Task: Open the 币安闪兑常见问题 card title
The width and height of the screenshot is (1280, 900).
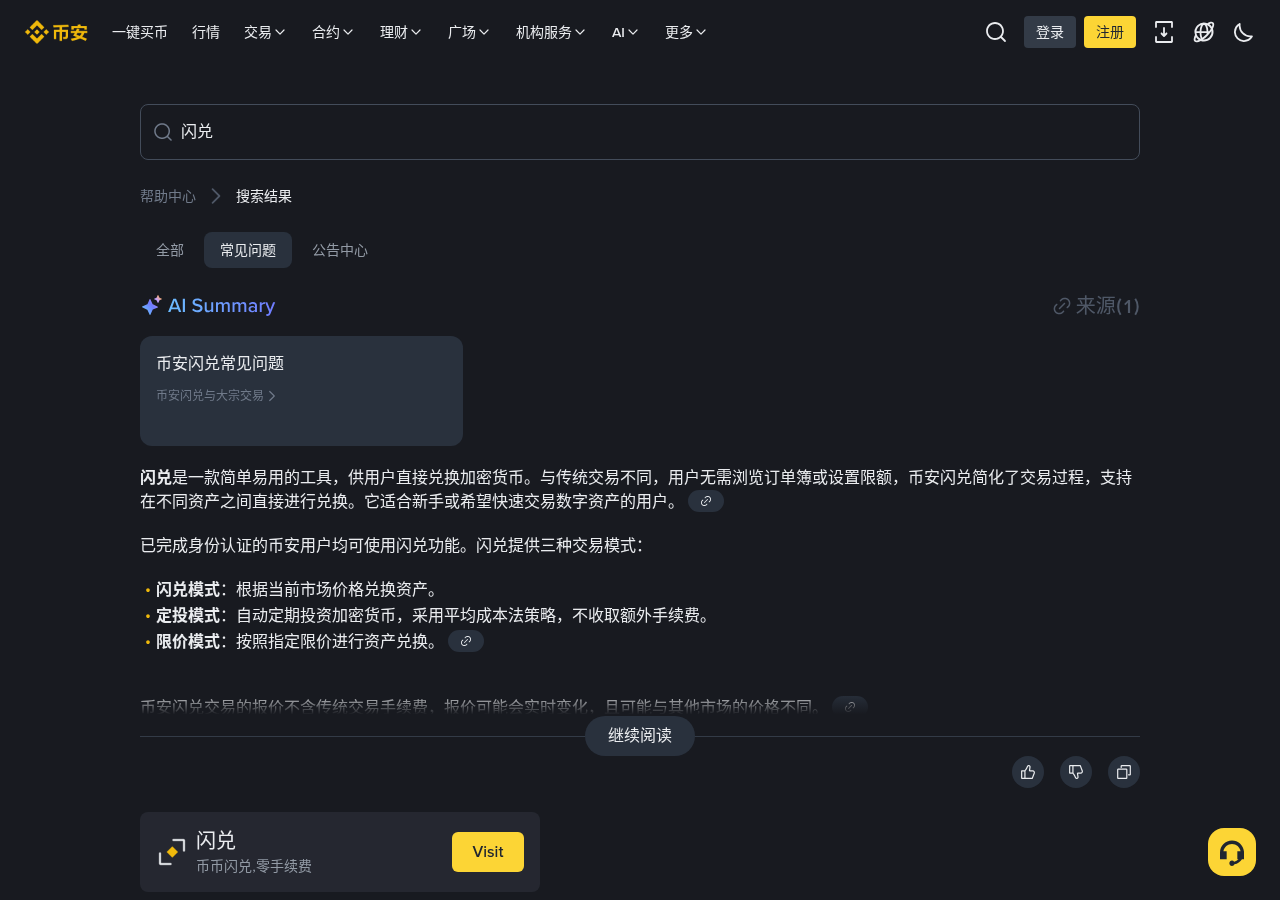Action: (x=220, y=364)
